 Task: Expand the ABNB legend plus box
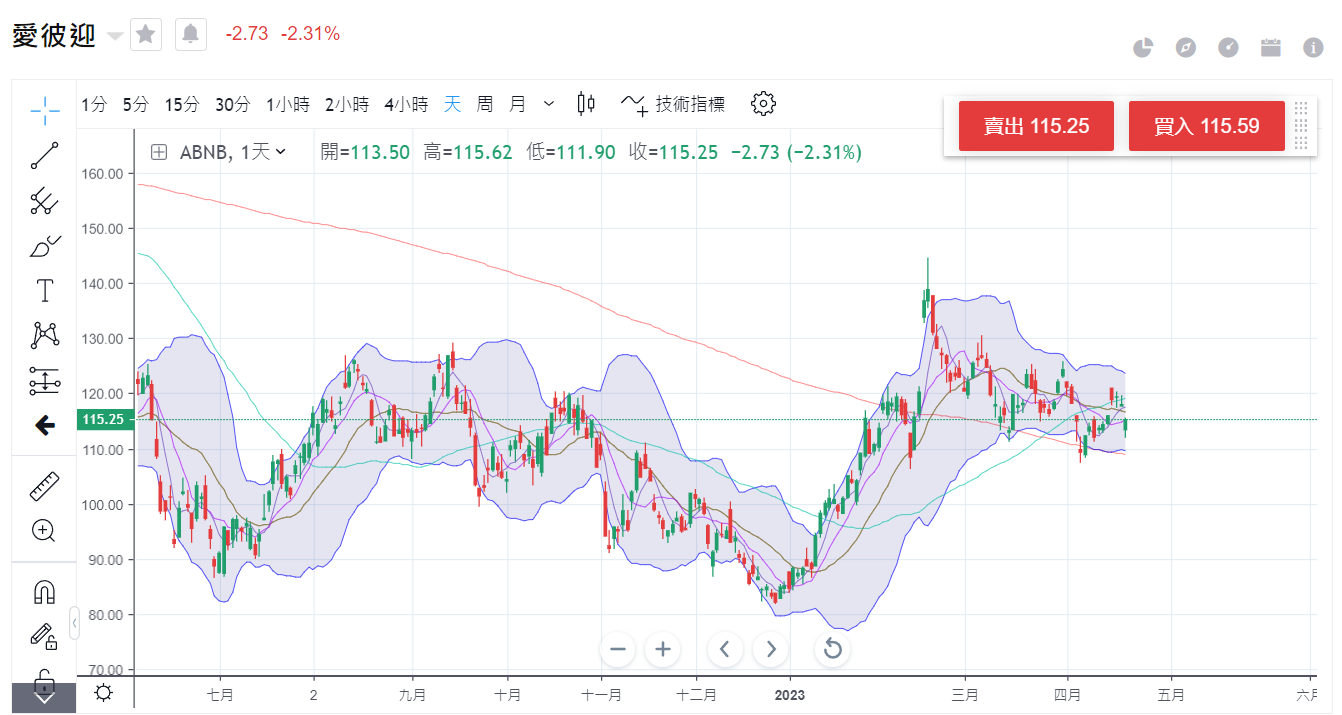click(x=159, y=152)
